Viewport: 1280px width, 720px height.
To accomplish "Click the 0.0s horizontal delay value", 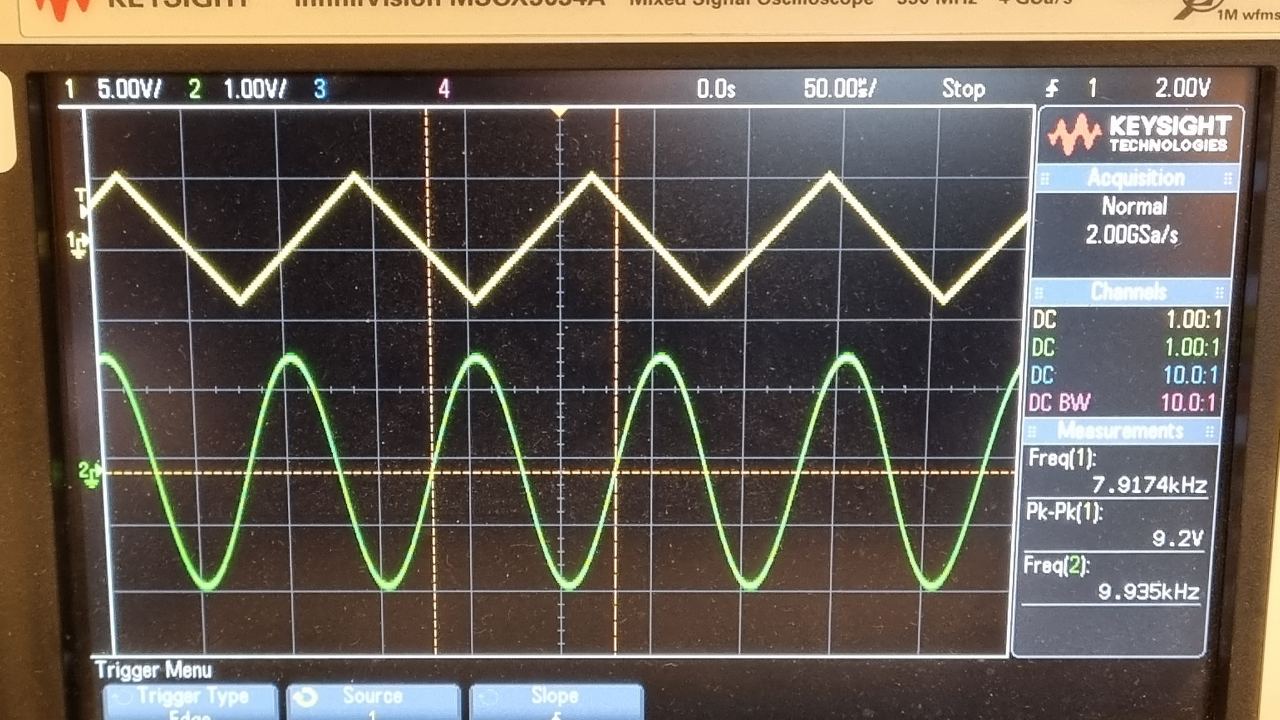I will pos(716,89).
